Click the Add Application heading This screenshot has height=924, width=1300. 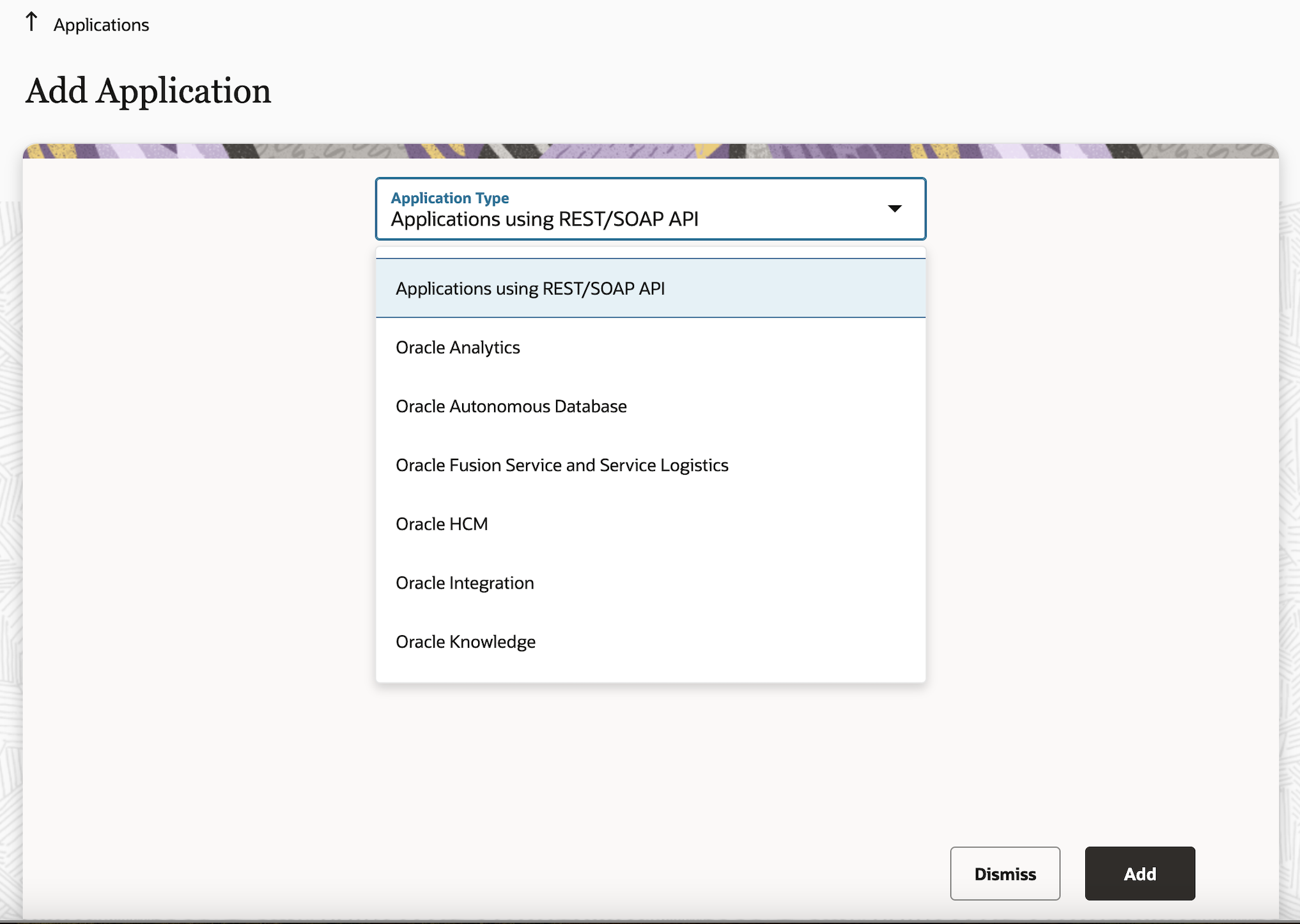148,91
